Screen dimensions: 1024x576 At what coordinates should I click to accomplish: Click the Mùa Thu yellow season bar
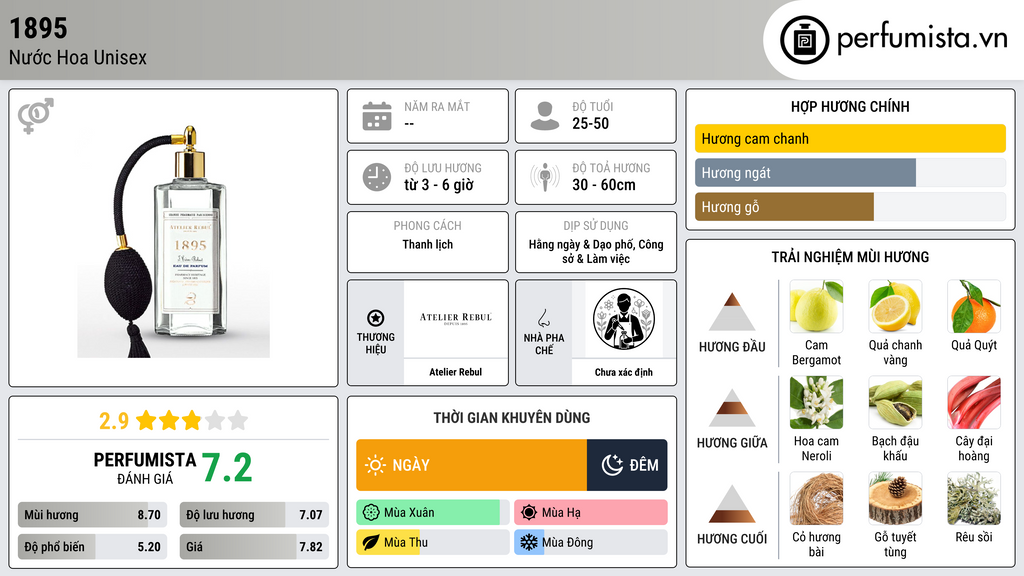pos(388,543)
